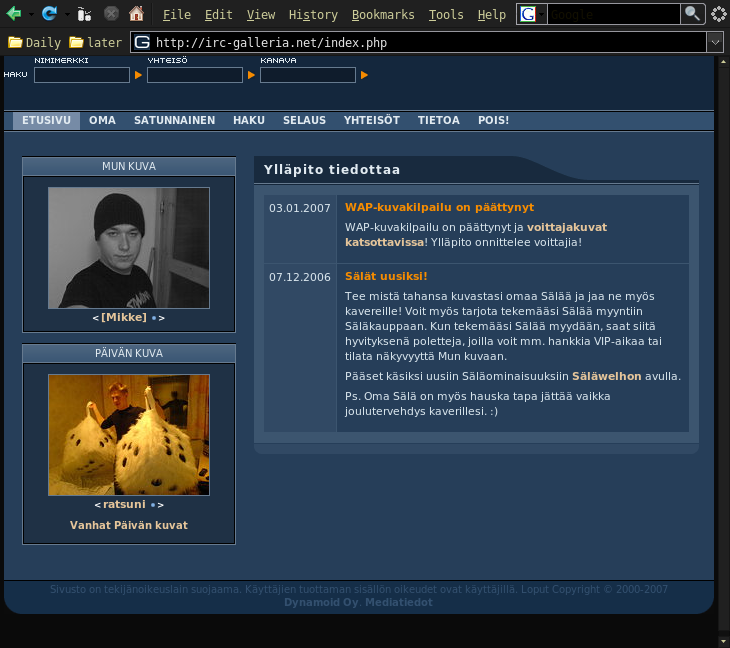The width and height of the screenshot is (730, 648).
Task: Expand the address bar history dropdown
Action: [715, 42]
